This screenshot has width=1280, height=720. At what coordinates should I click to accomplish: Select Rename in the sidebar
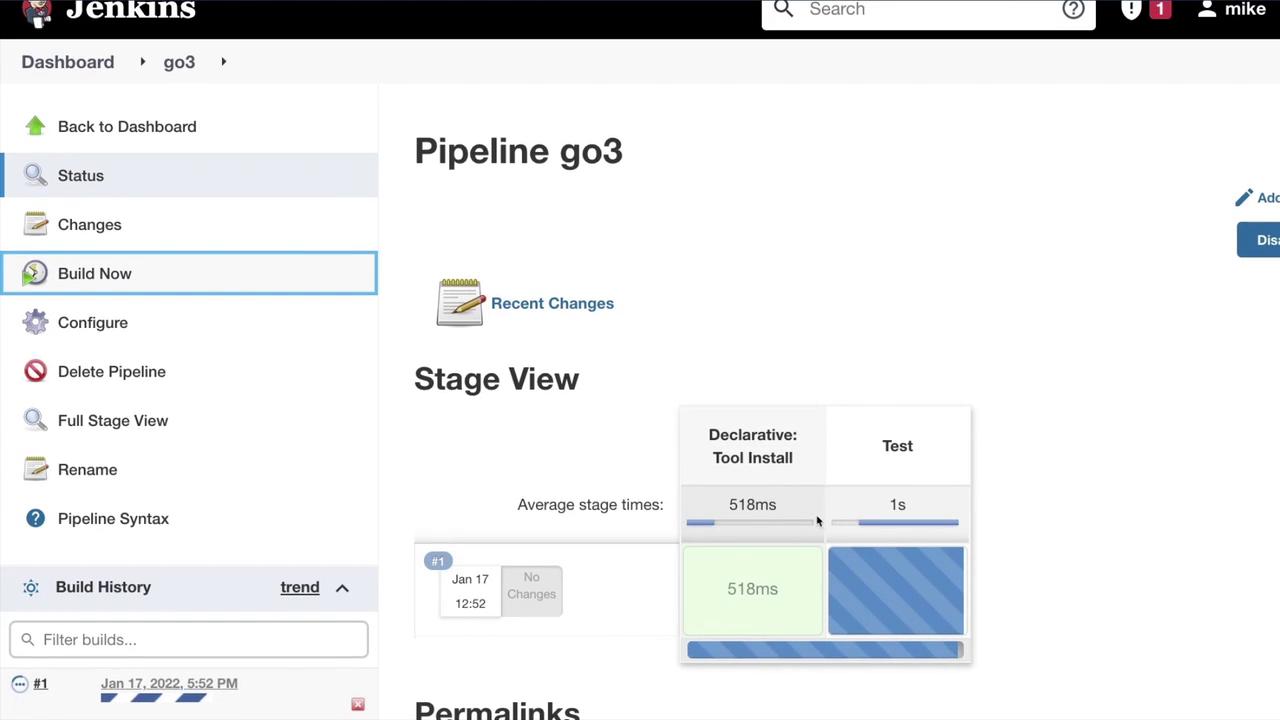pyautogui.click(x=87, y=469)
